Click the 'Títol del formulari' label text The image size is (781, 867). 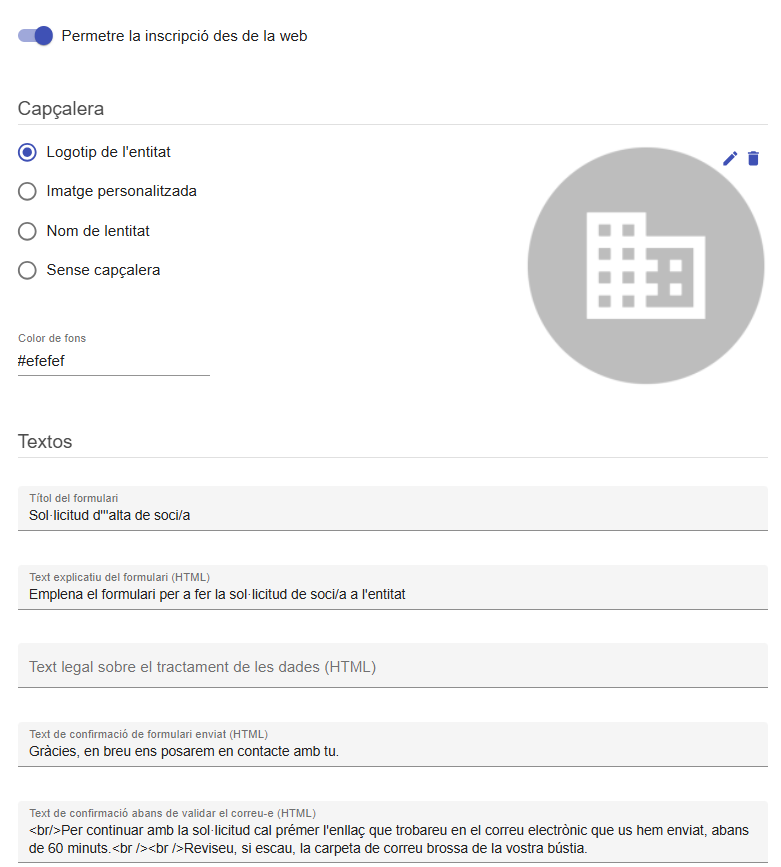coord(74,498)
